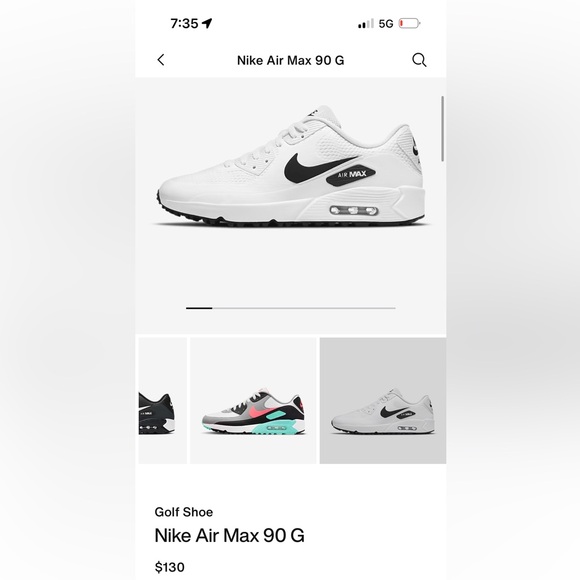Tap the main white Air Max shoe image
This screenshot has height=580, width=580.
tap(291, 166)
